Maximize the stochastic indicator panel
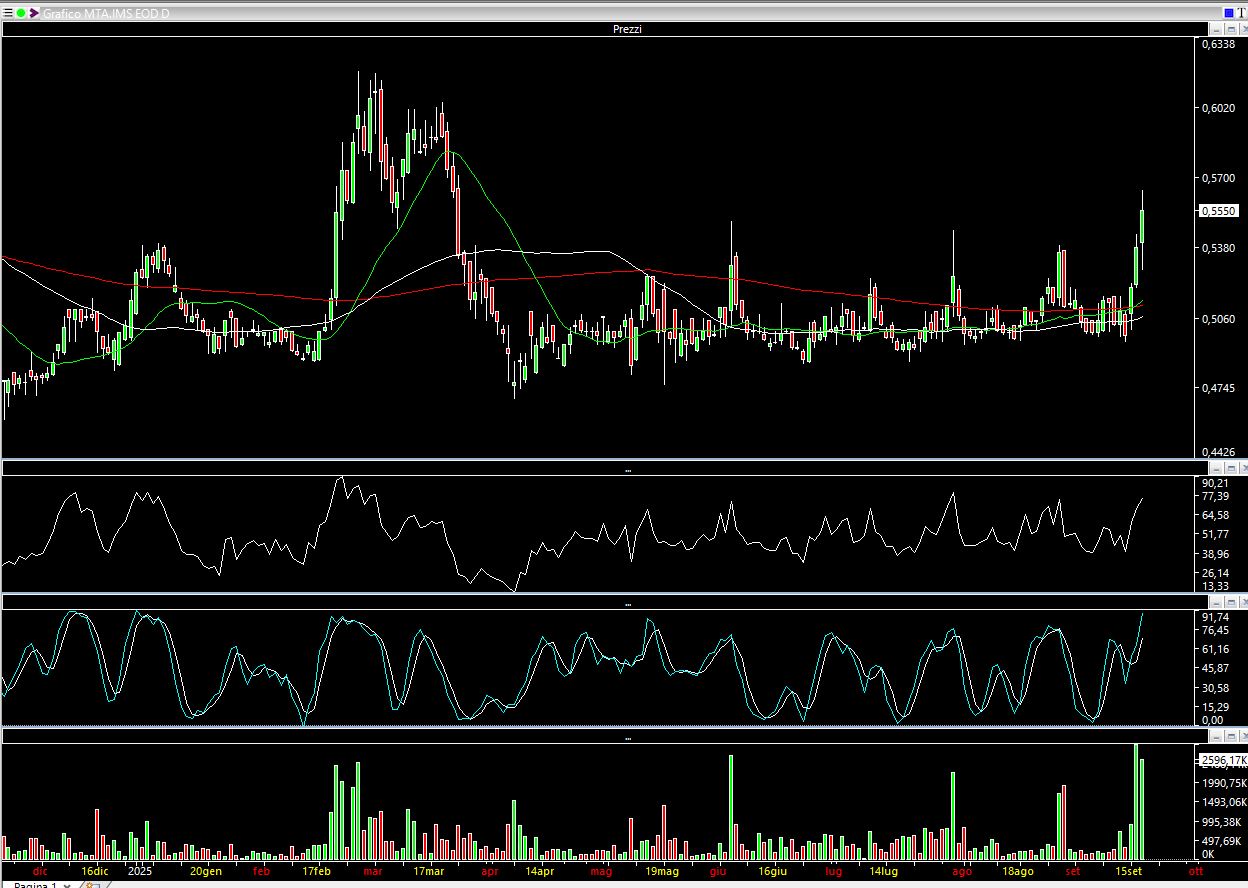Viewport: 1248px width, 888px height. (x=1229, y=602)
